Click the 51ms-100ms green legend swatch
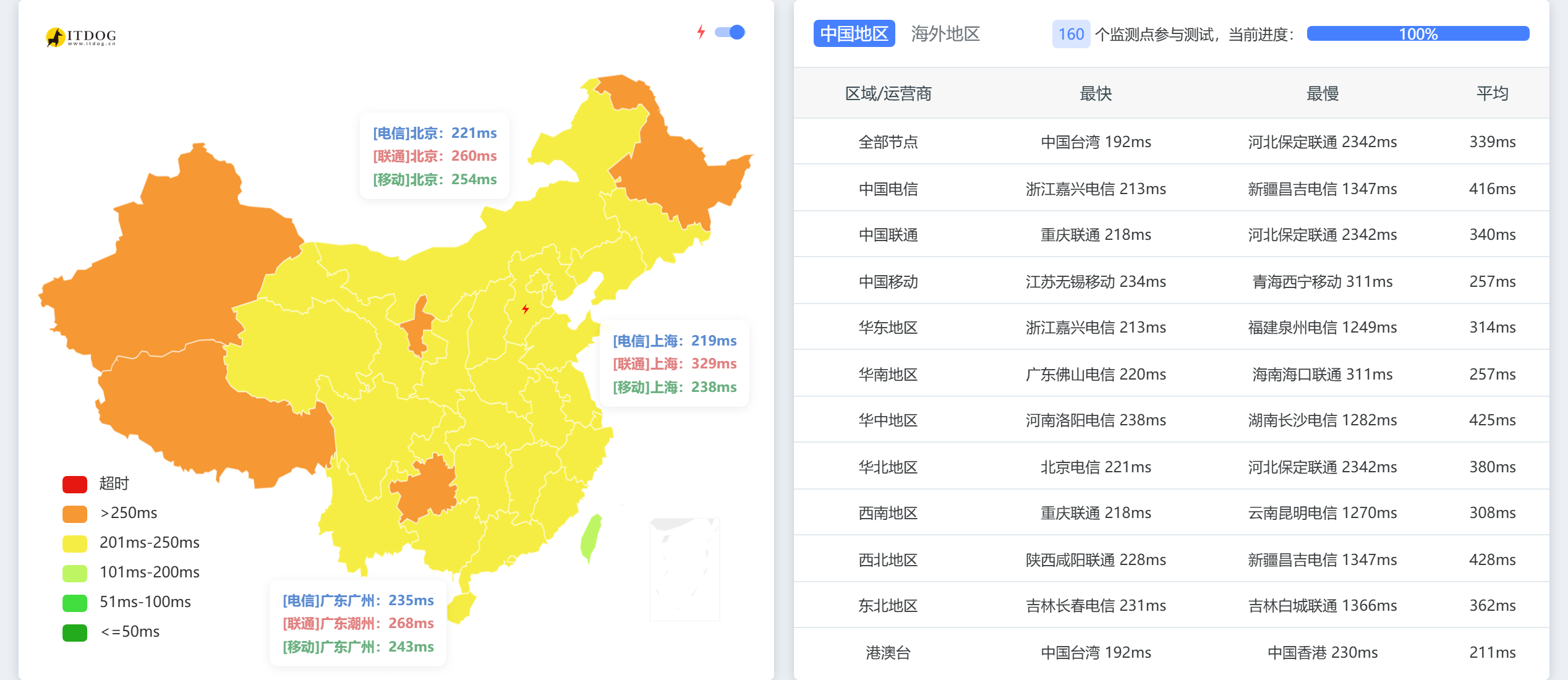 click(x=75, y=603)
